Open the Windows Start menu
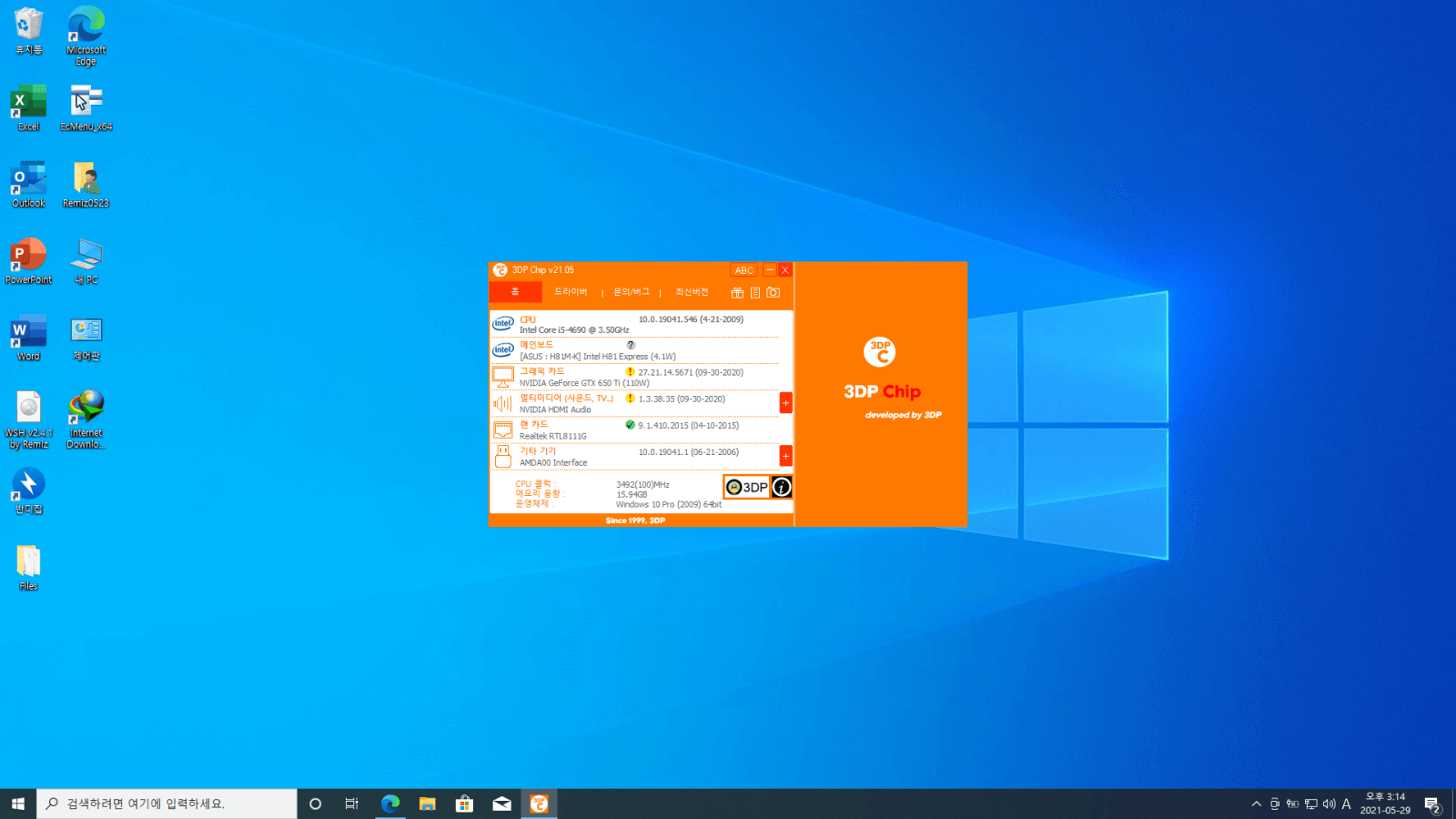Viewport: 1456px width, 819px height. click(x=18, y=804)
